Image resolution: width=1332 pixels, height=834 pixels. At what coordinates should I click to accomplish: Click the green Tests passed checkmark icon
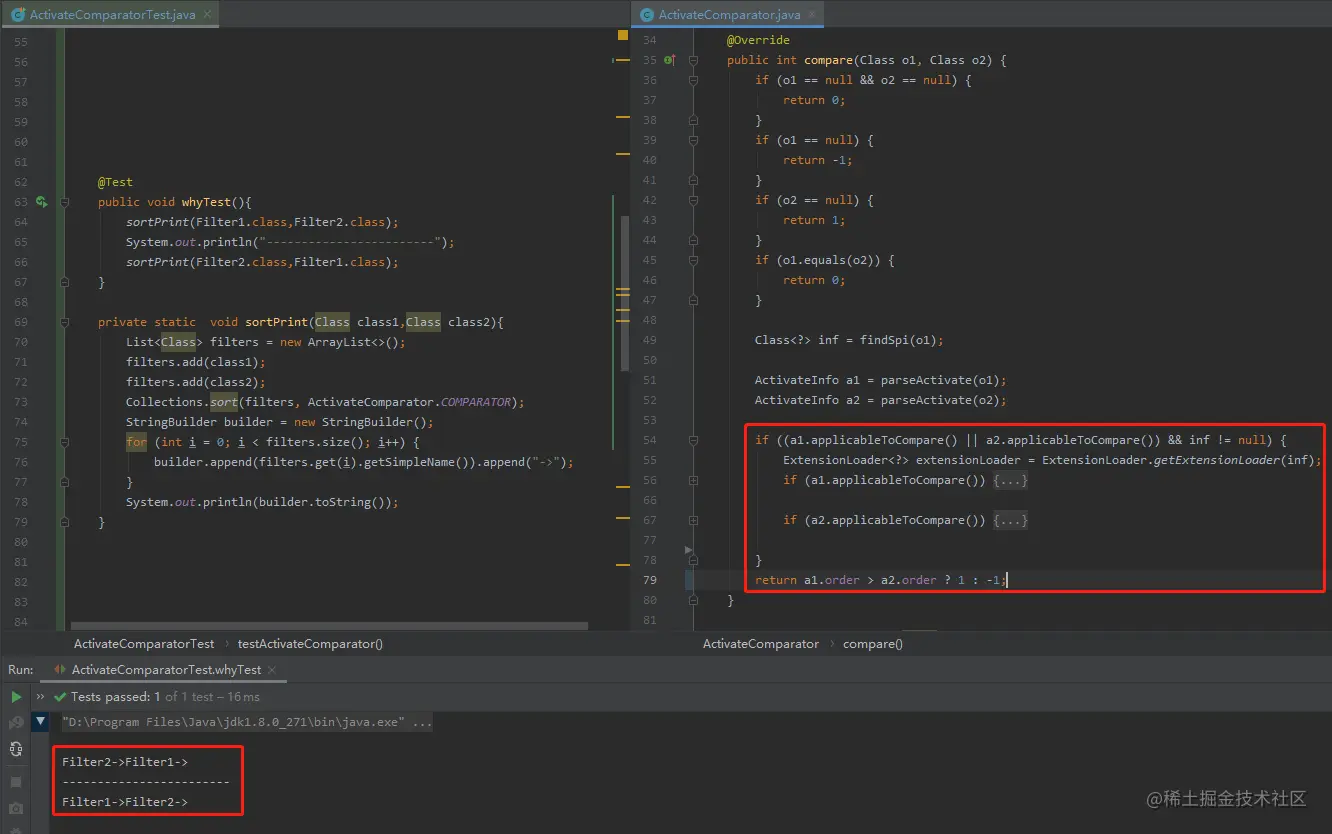[62, 697]
